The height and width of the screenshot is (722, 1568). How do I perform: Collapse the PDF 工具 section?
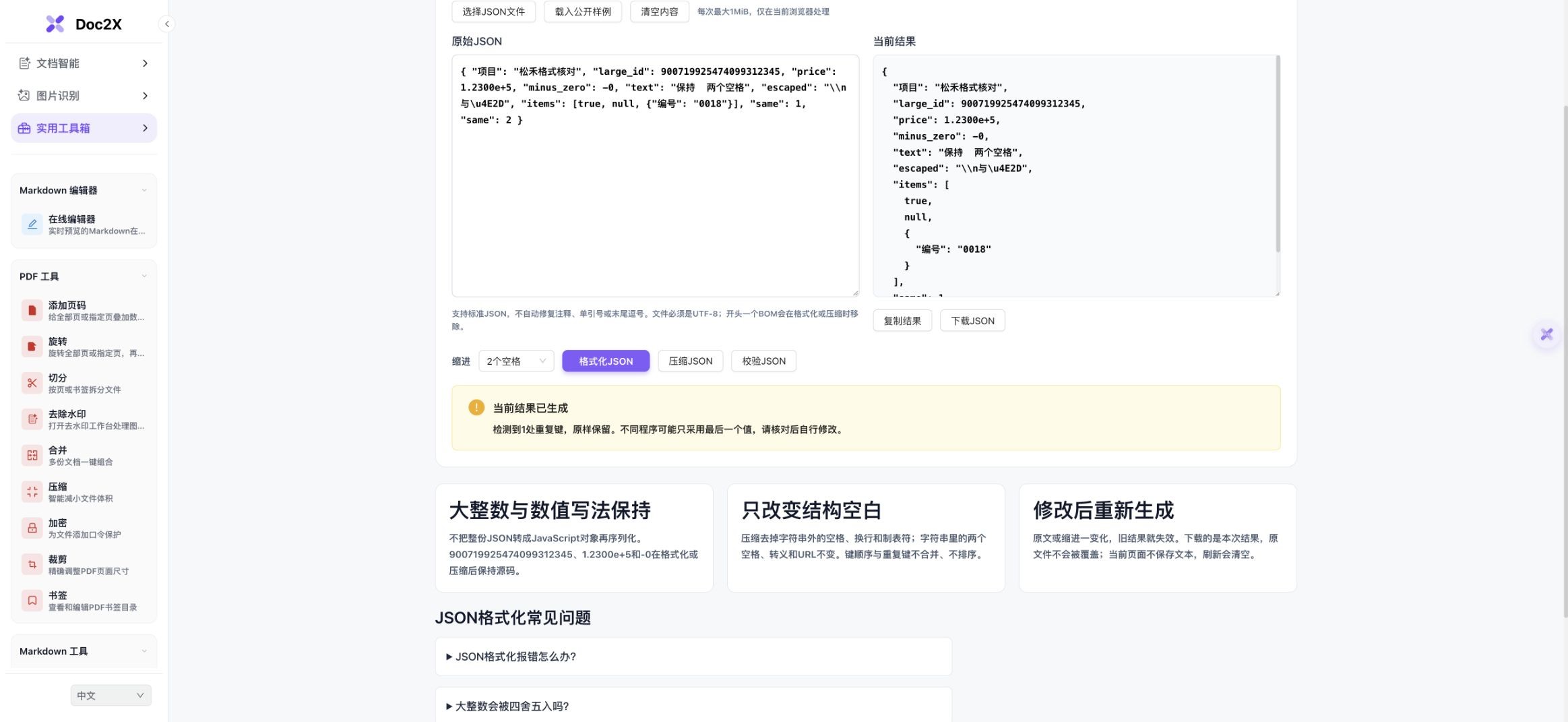coord(144,276)
